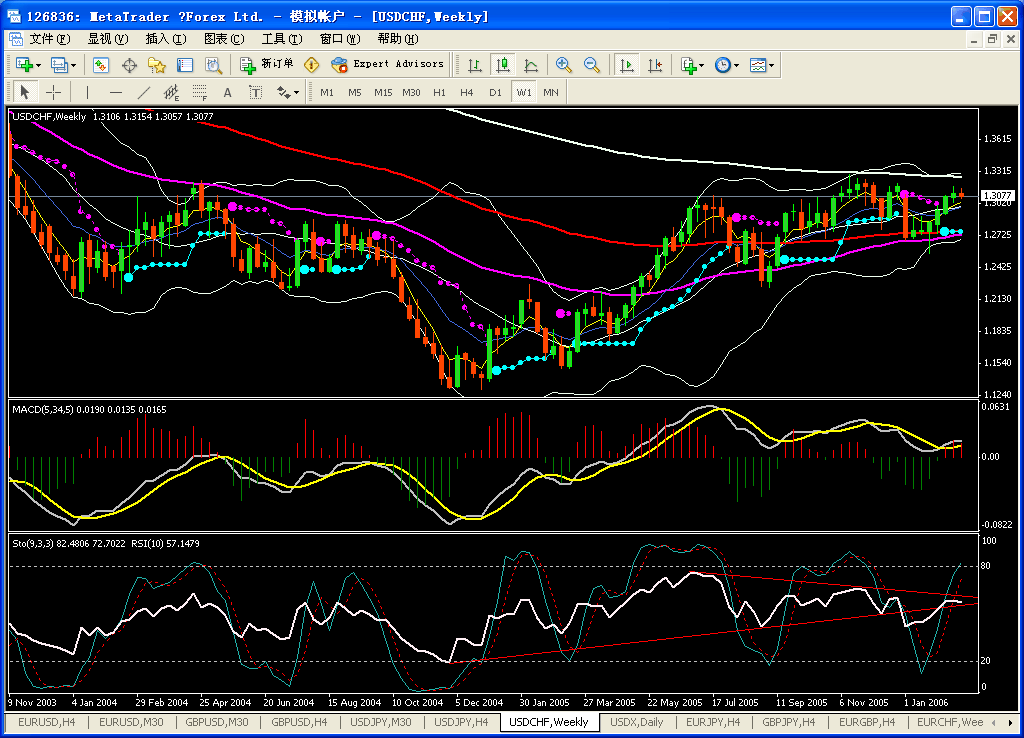
Task: Open the Market Watch panel
Action: tap(98, 64)
